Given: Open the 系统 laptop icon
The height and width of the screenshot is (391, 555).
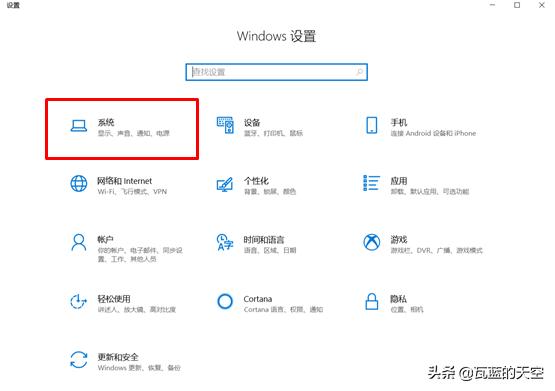Looking at the screenshot, I should 79,126.
